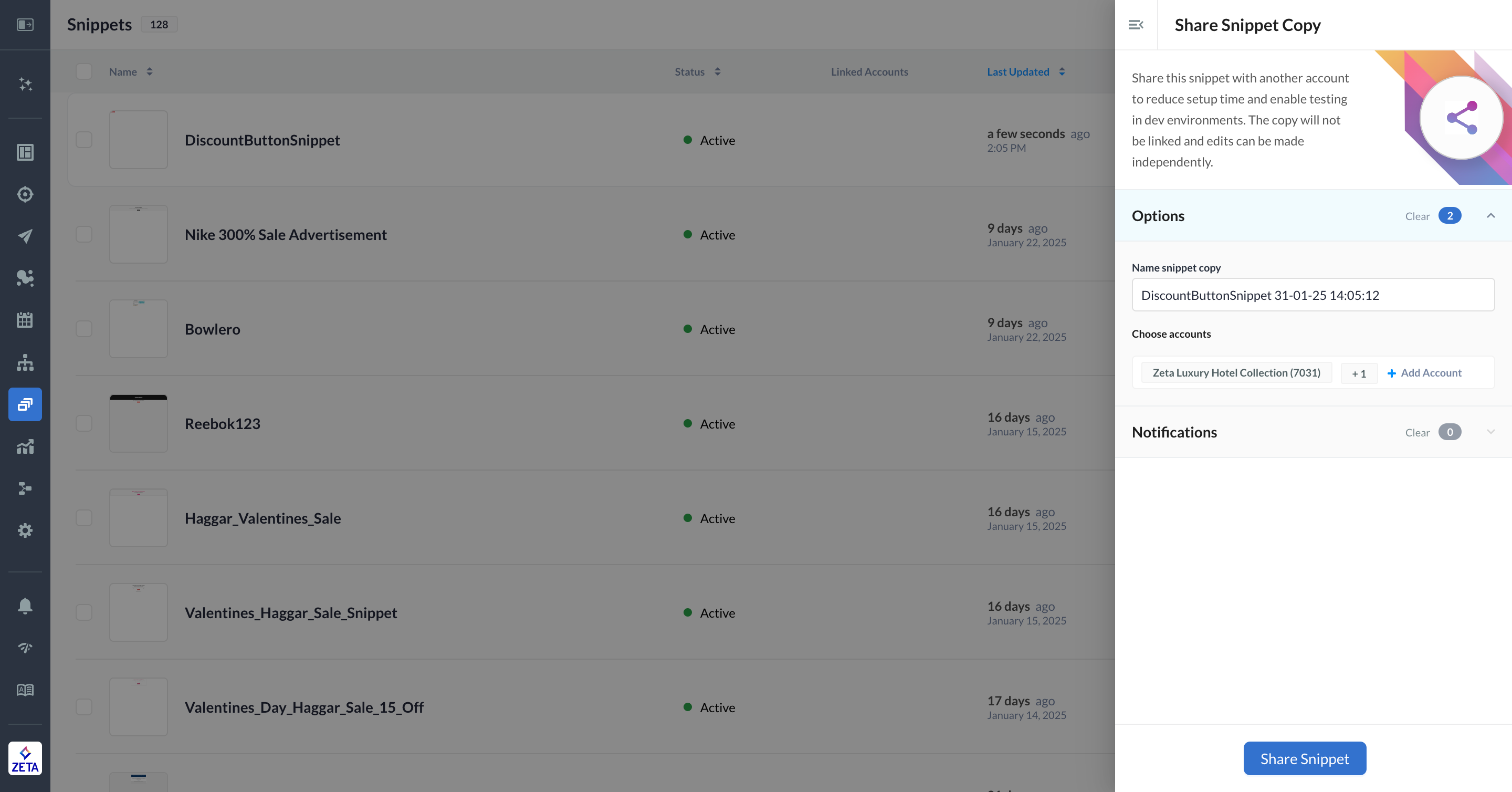The height and width of the screenshot is (792, 1512).
Task: Open the documentation book icon in sidebar
Action: [25, 690]
